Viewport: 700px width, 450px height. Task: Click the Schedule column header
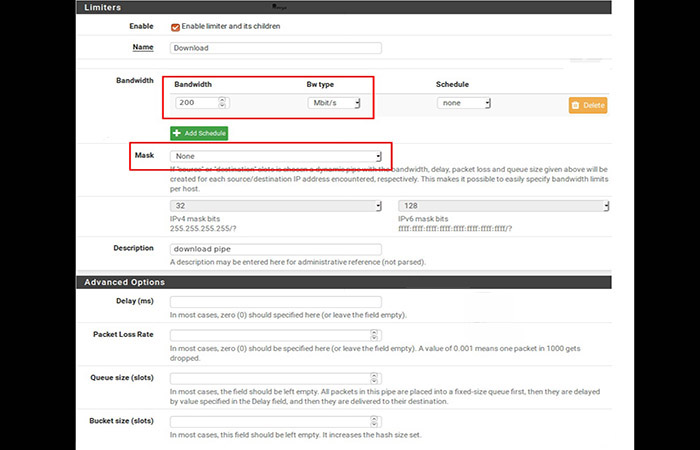click(x=452, y=84)
